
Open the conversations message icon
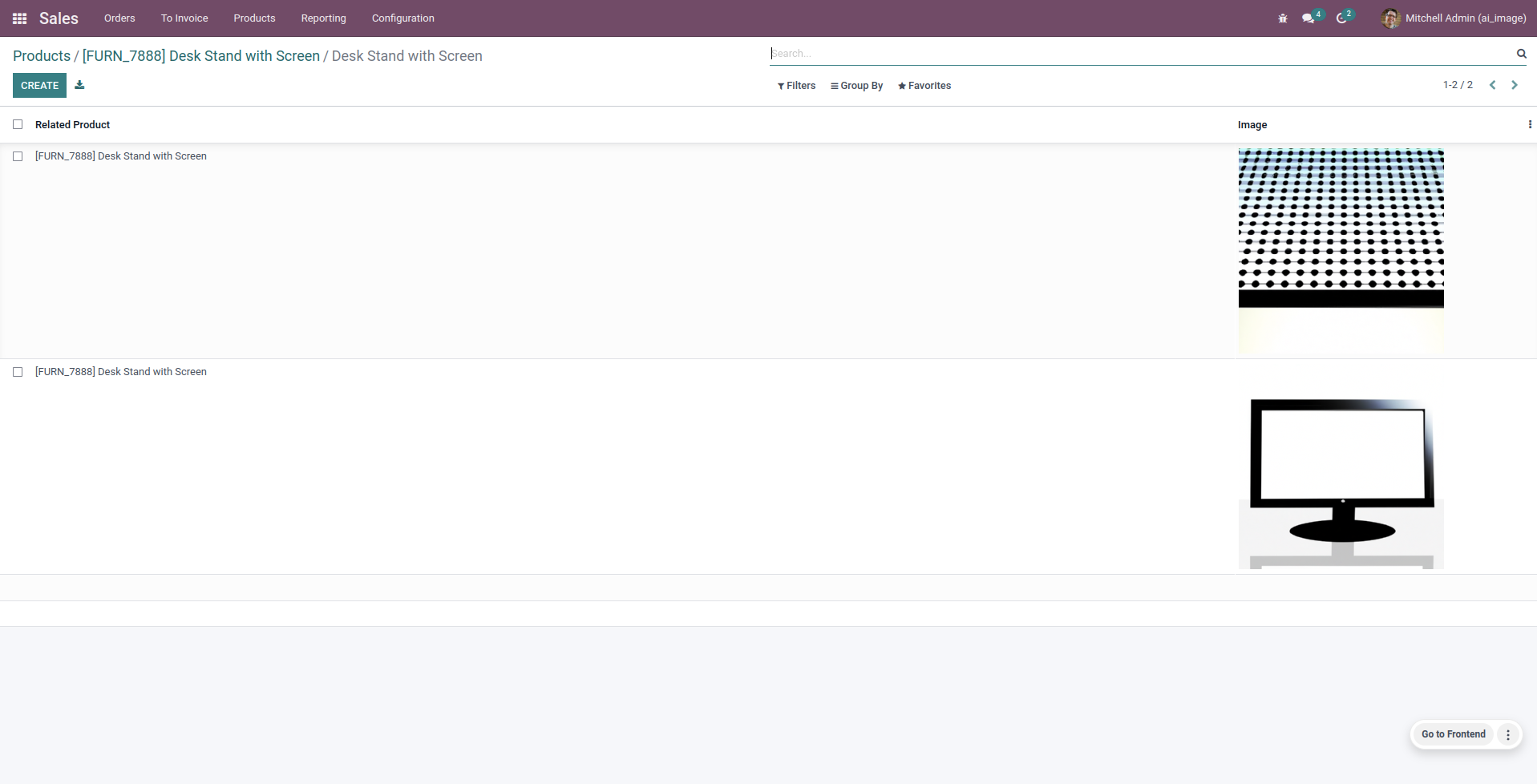tap(1308, 18)
